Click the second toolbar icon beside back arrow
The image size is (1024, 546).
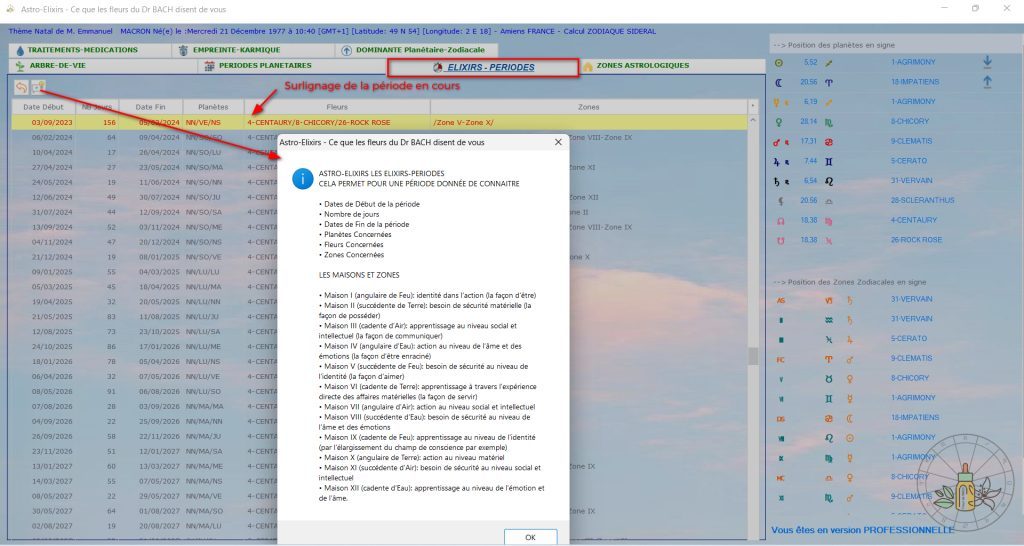coord(38,88)
